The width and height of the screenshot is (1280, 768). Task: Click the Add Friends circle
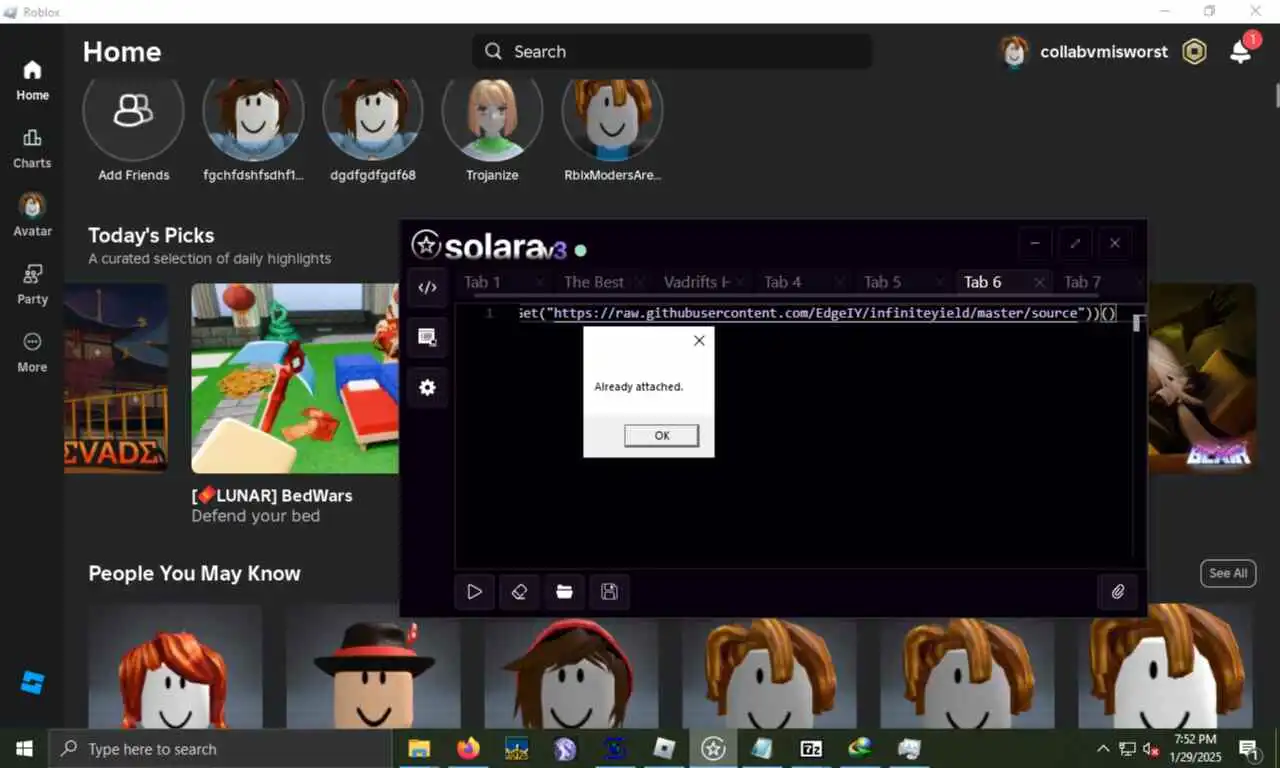133,111
